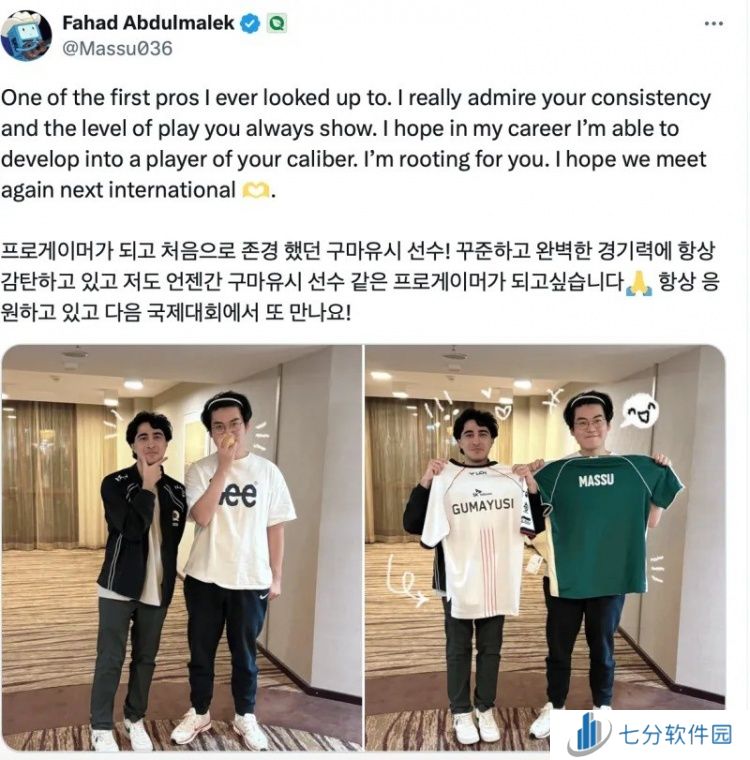Screen dimensions: 750x760
Task: Click the yellow heart hands emoji
Action: point(255,190)
